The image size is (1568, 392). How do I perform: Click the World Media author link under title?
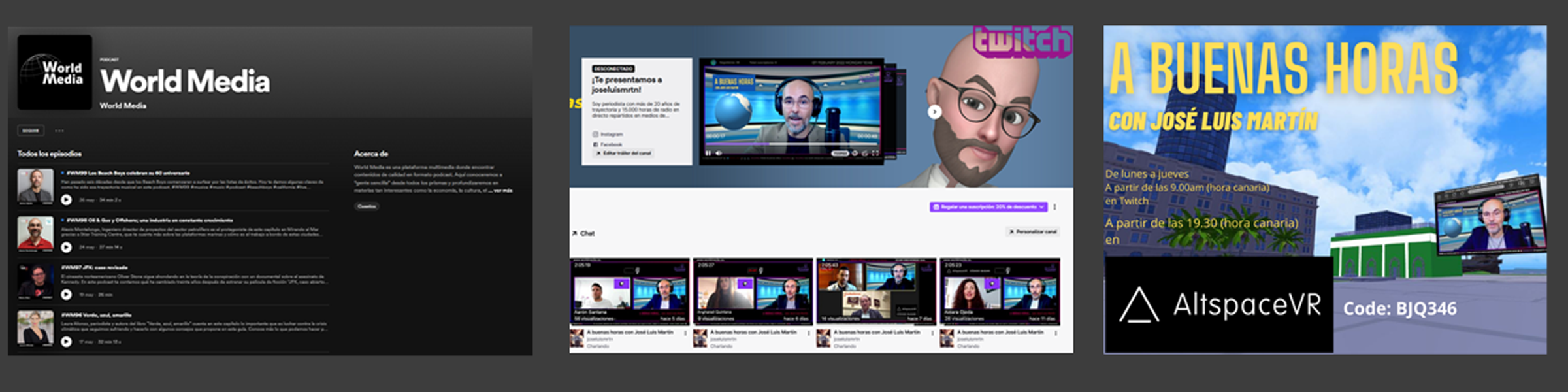pyautogui.click(x=123, y=106)
